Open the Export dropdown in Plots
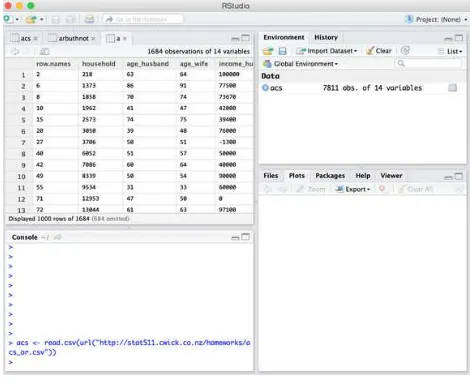The image size is (470, 384). point(353,189)
